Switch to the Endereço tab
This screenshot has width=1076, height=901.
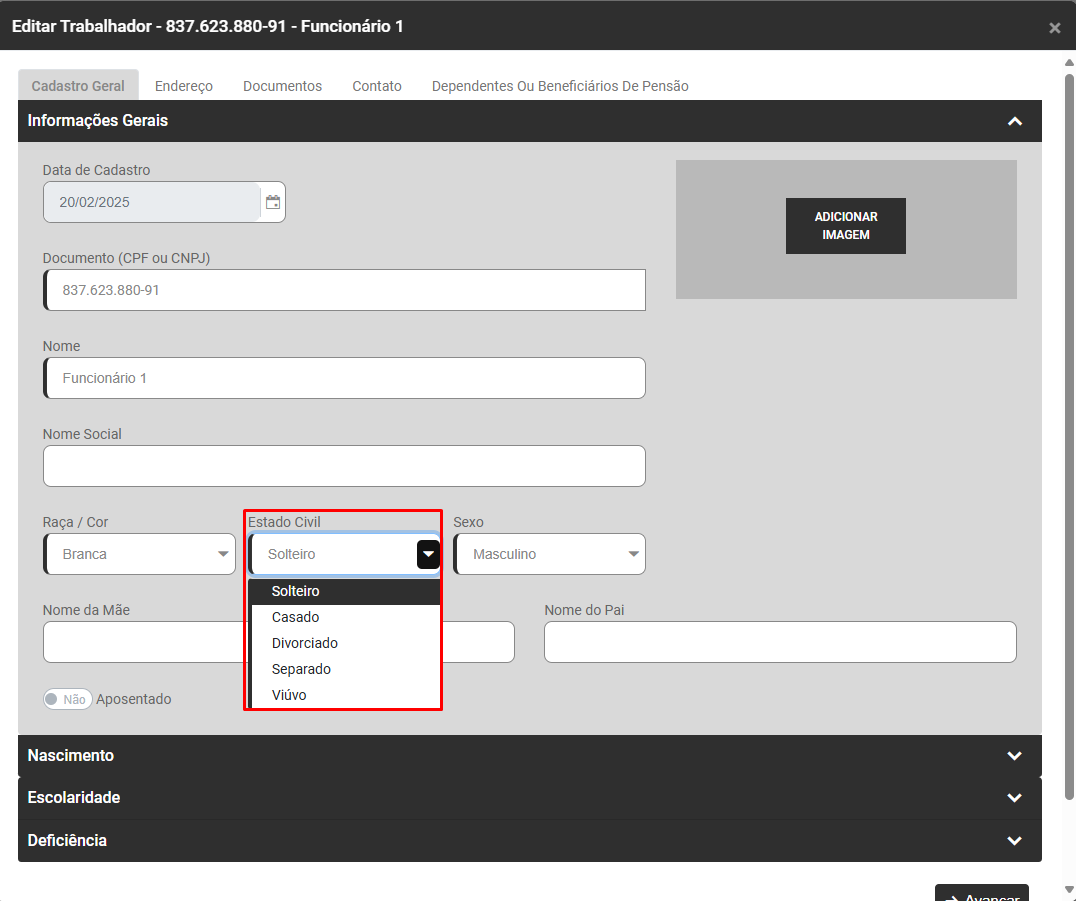pyautogui.click(x=184, y=86)
